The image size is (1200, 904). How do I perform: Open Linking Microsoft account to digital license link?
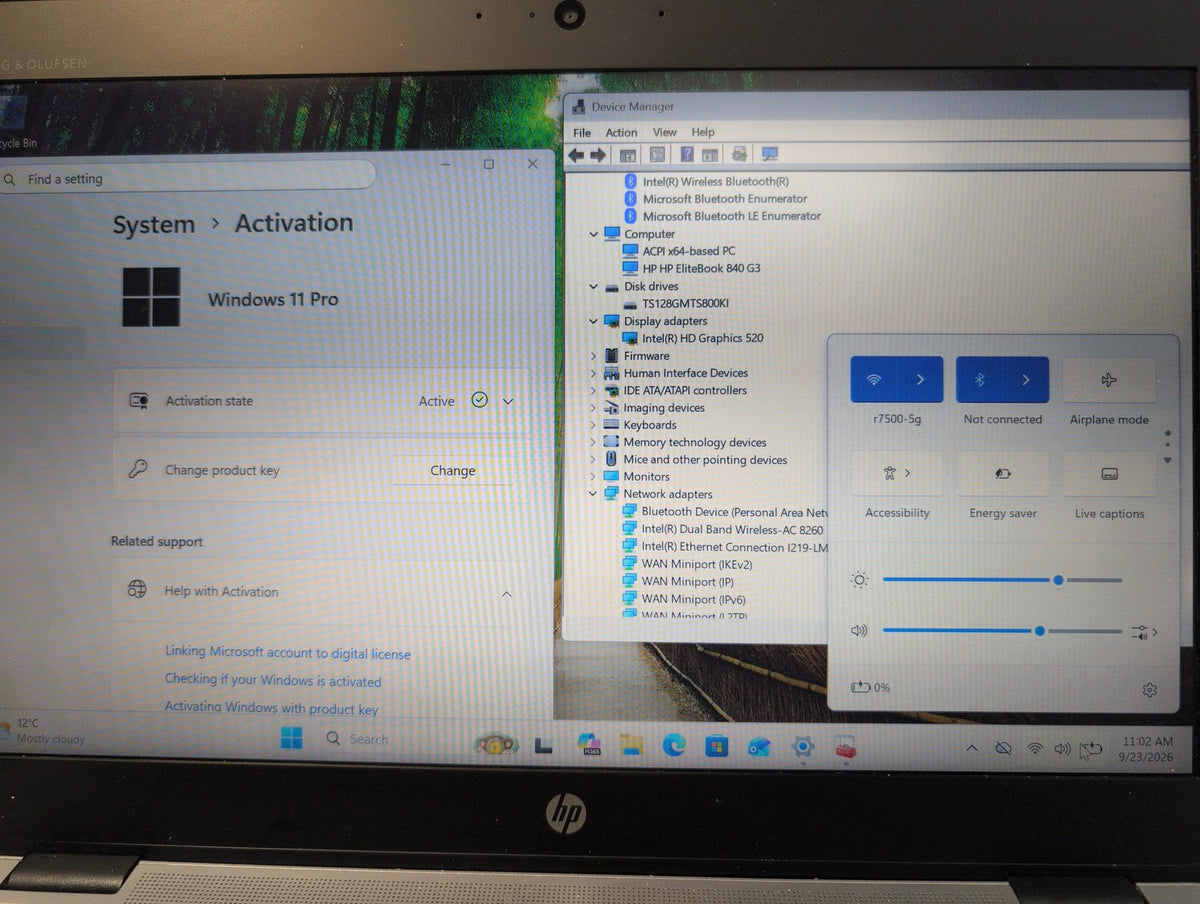tap(288, 653)
